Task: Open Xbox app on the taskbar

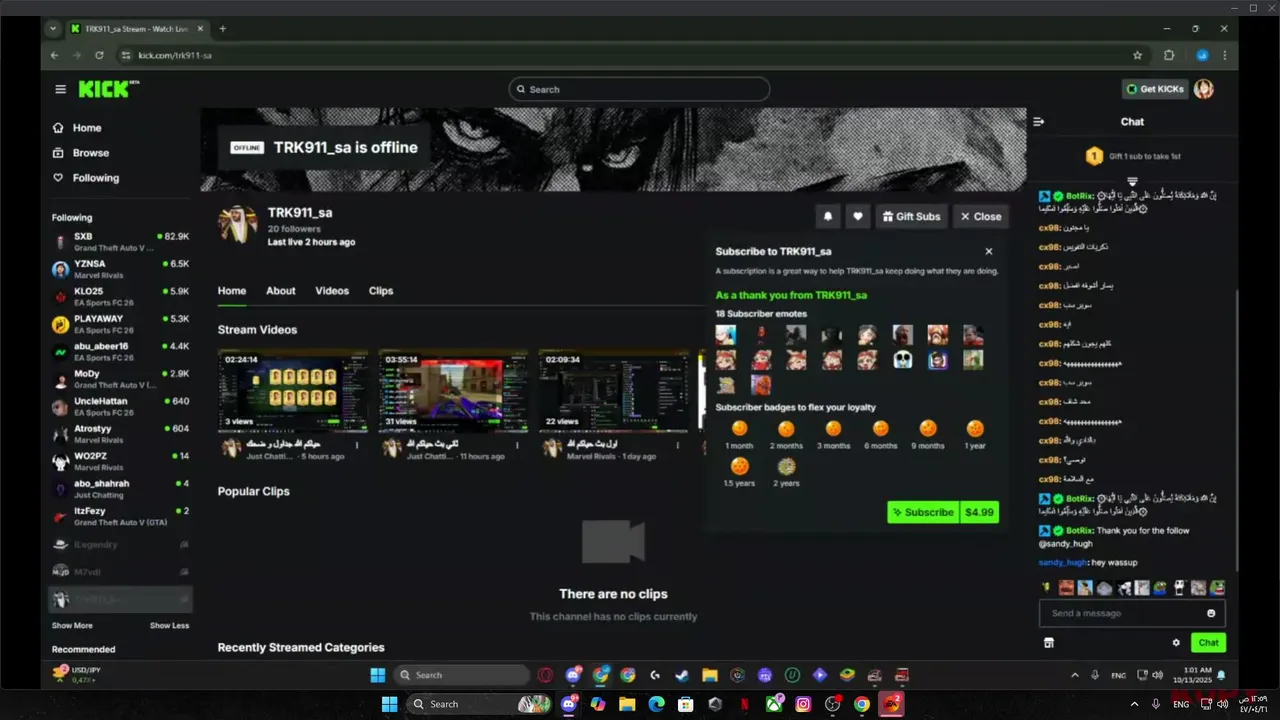Action: (774, 704)
